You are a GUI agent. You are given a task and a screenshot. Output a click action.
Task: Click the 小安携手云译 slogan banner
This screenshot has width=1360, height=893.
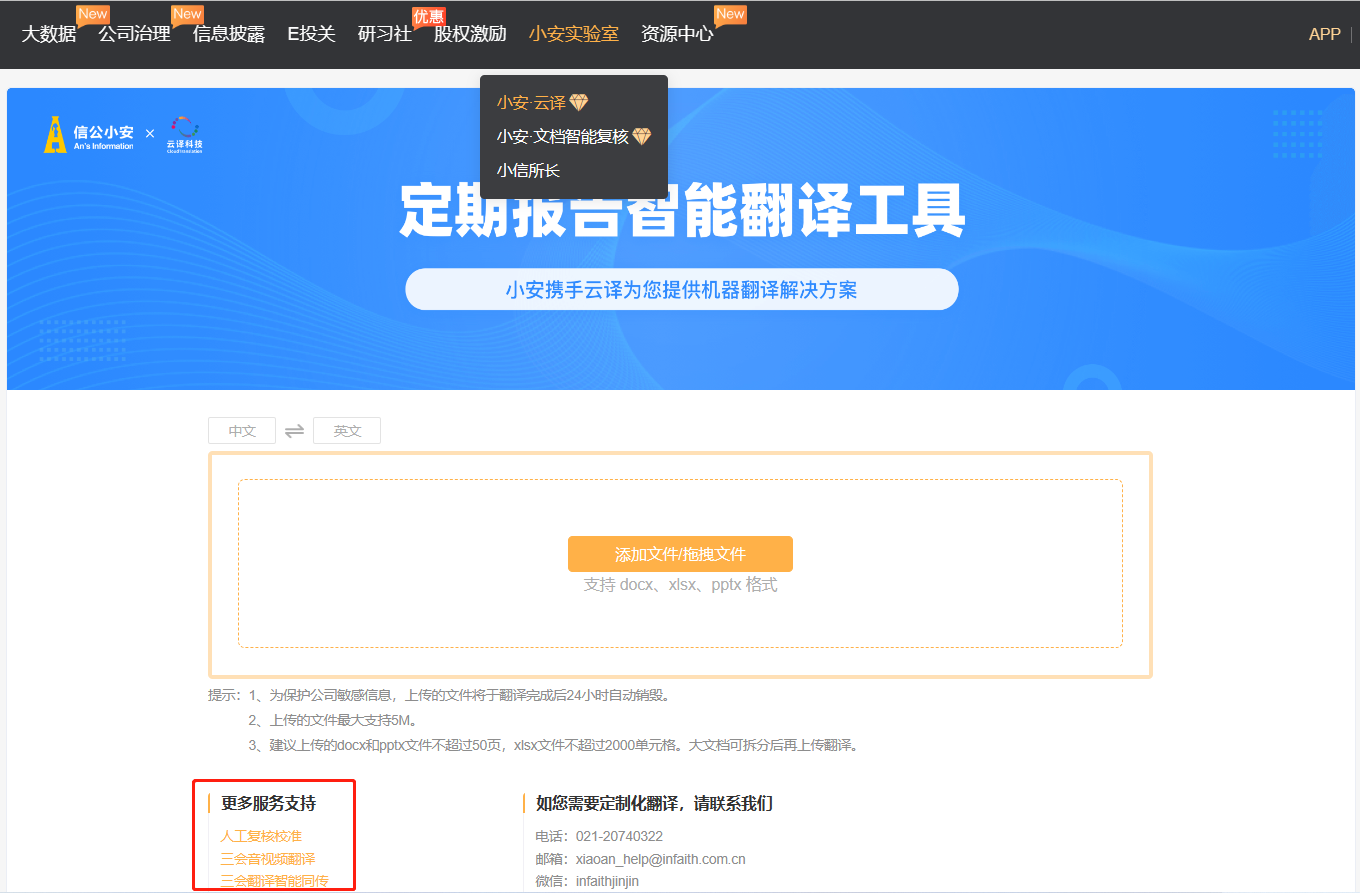[681, 290]
